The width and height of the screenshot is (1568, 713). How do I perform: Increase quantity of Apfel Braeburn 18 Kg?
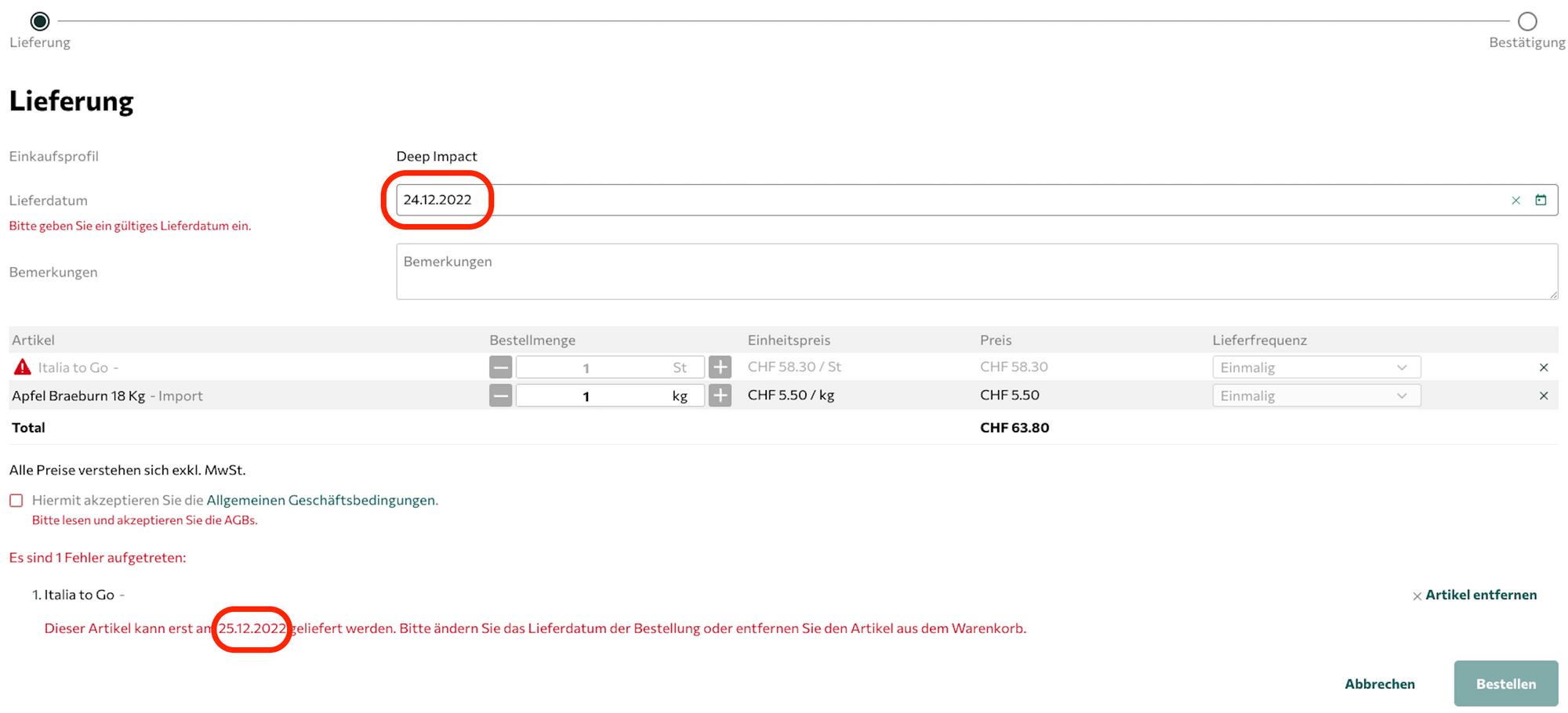[x=720, y=396]
